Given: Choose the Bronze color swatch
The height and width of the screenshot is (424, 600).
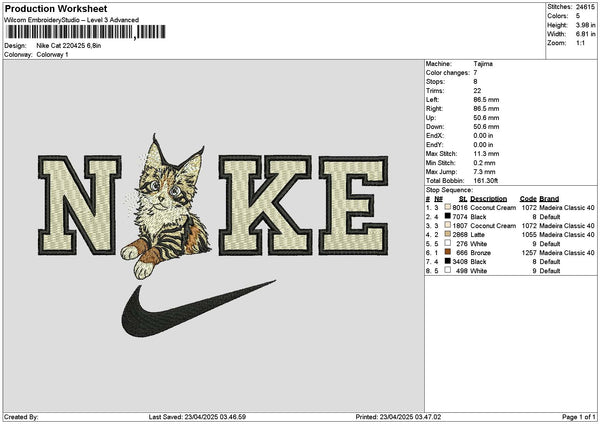Looking at the screenshot, I should [x=447, y=252].
